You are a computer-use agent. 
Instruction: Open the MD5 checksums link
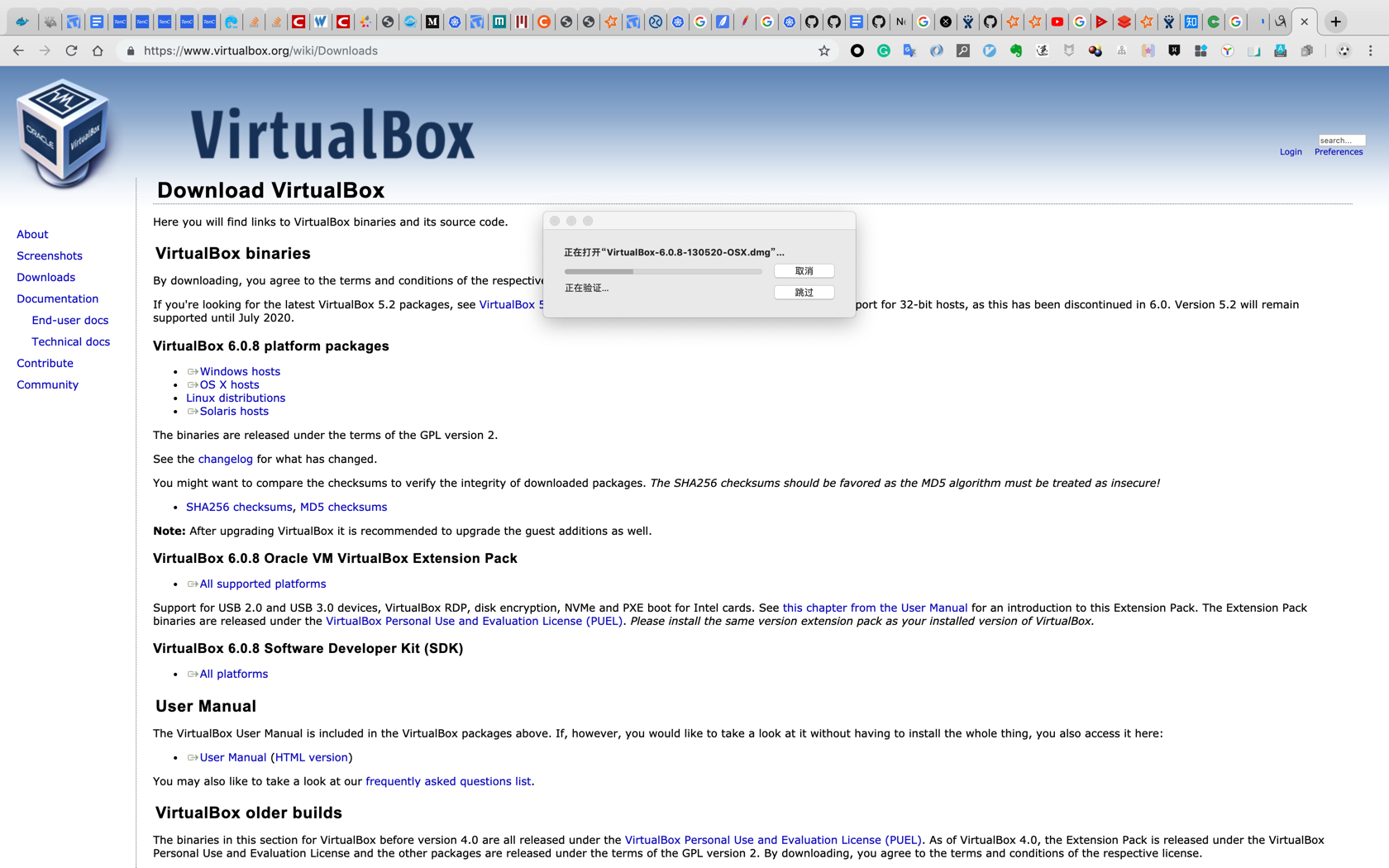tap(343, 508)
